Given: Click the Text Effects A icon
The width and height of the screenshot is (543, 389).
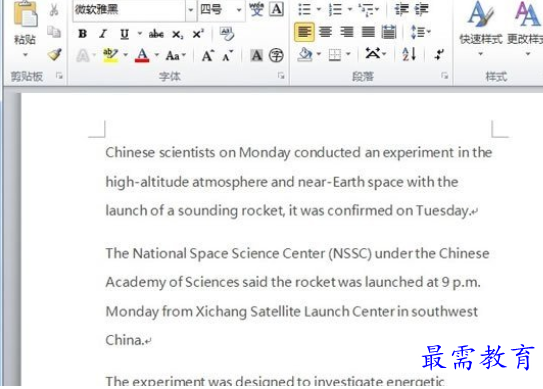Looking at the screenshot, I should pyautogui.click(x=83, y=55).
